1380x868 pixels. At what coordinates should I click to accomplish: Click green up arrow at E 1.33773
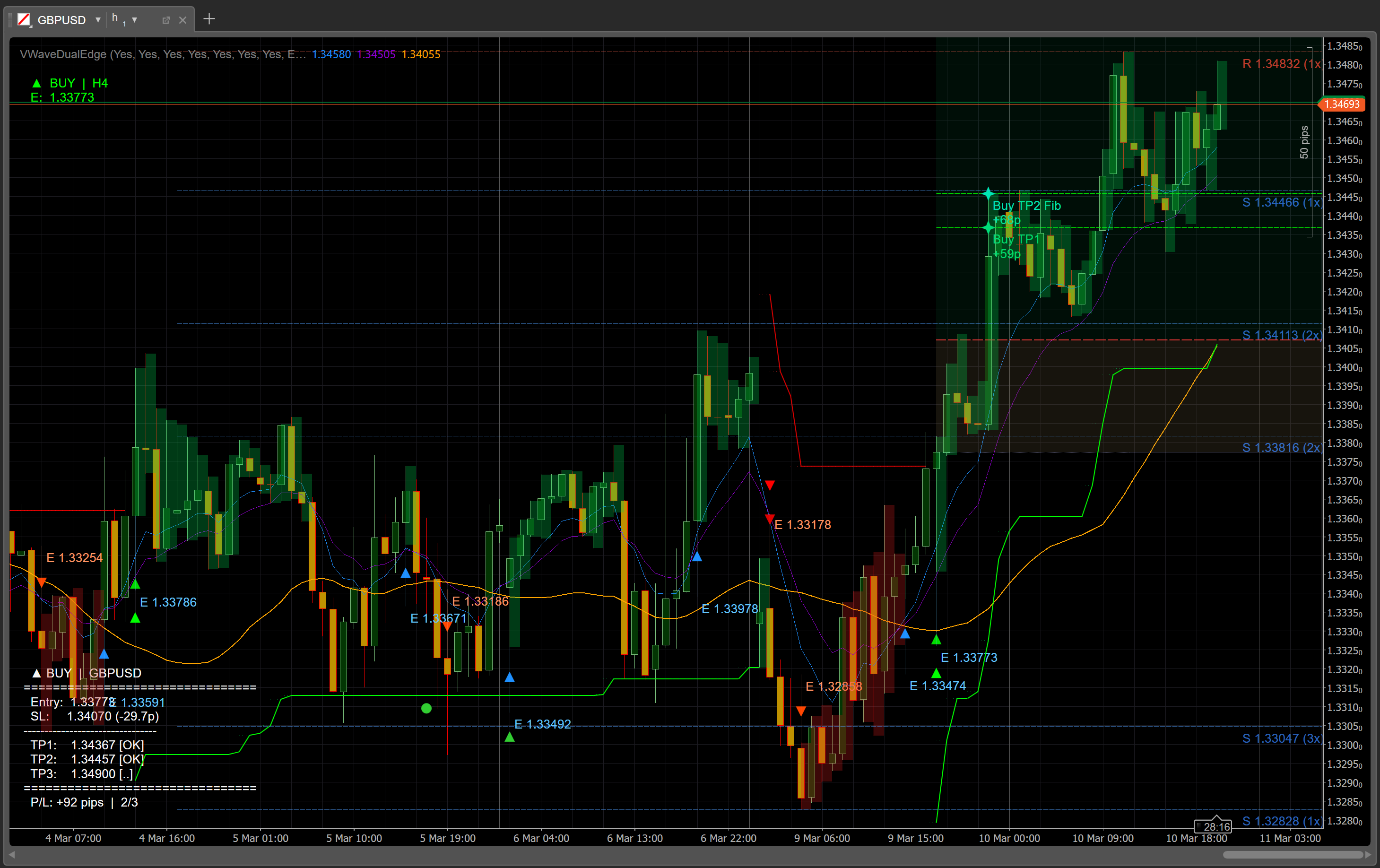(x=936, y=640)
